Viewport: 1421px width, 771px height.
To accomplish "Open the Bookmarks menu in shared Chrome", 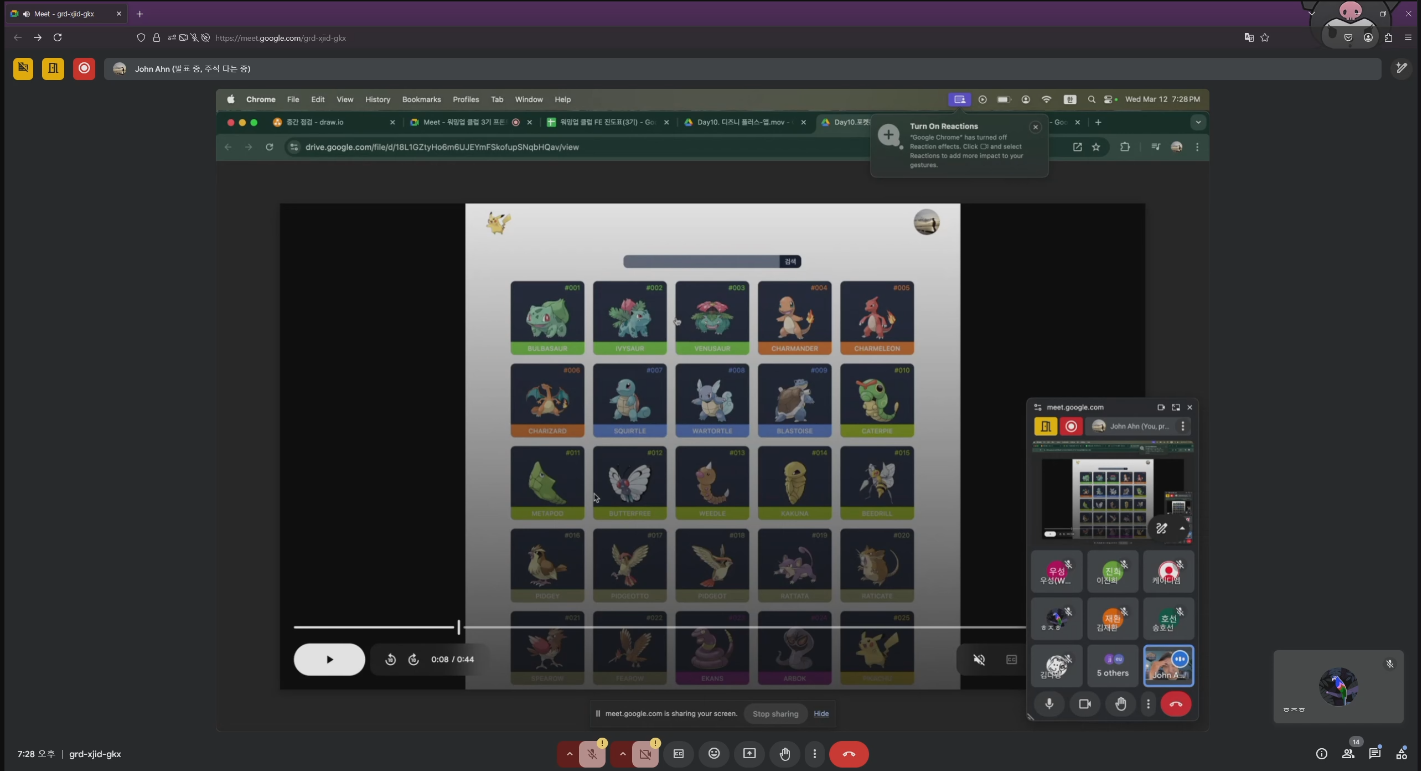I will tap(421, 99).
